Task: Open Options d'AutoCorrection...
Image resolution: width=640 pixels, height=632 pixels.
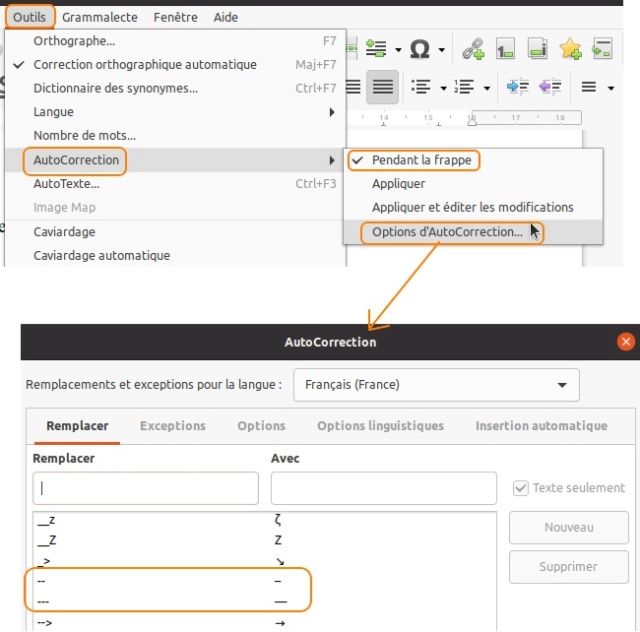Action: 473,232
